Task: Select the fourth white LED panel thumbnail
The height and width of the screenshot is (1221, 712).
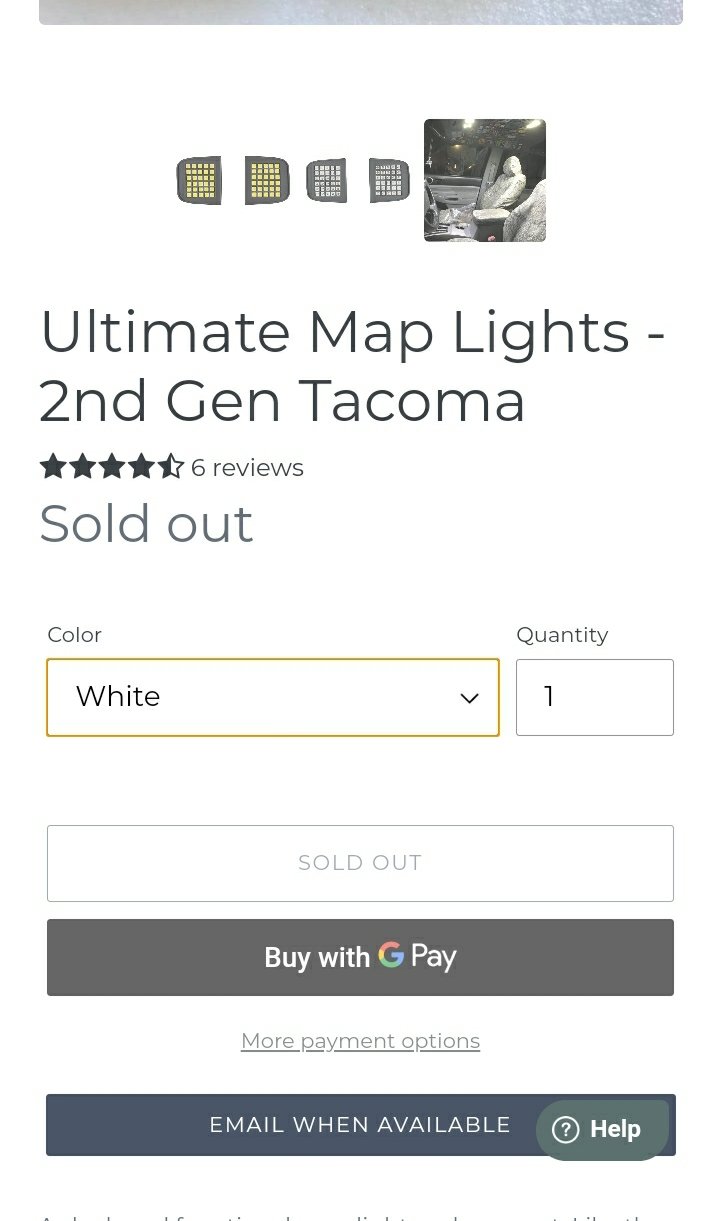Action: click(x=389, y=181)
